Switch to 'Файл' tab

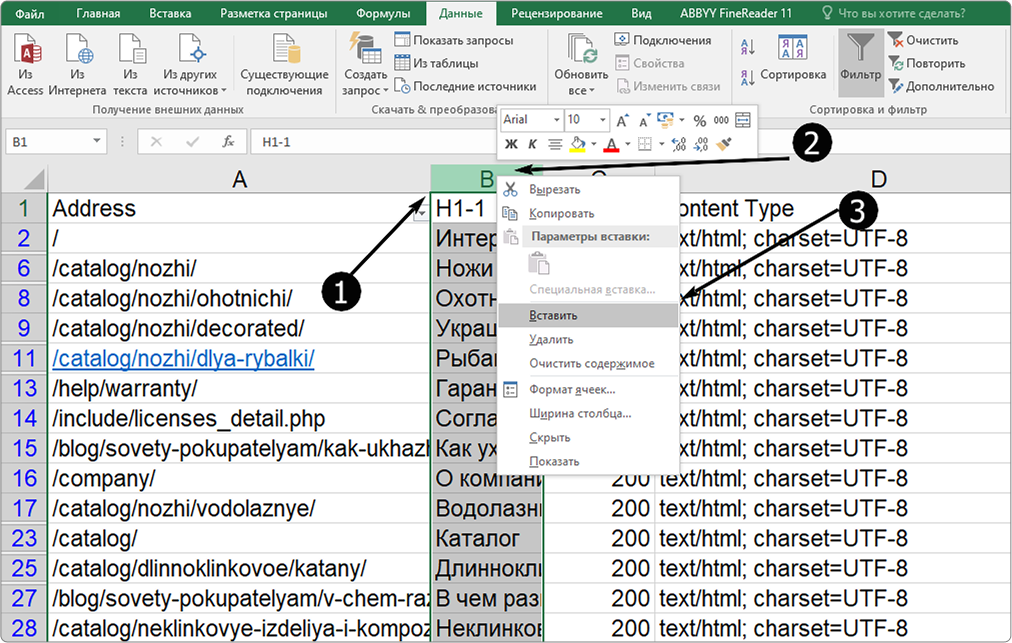click(x=30, y=13)
